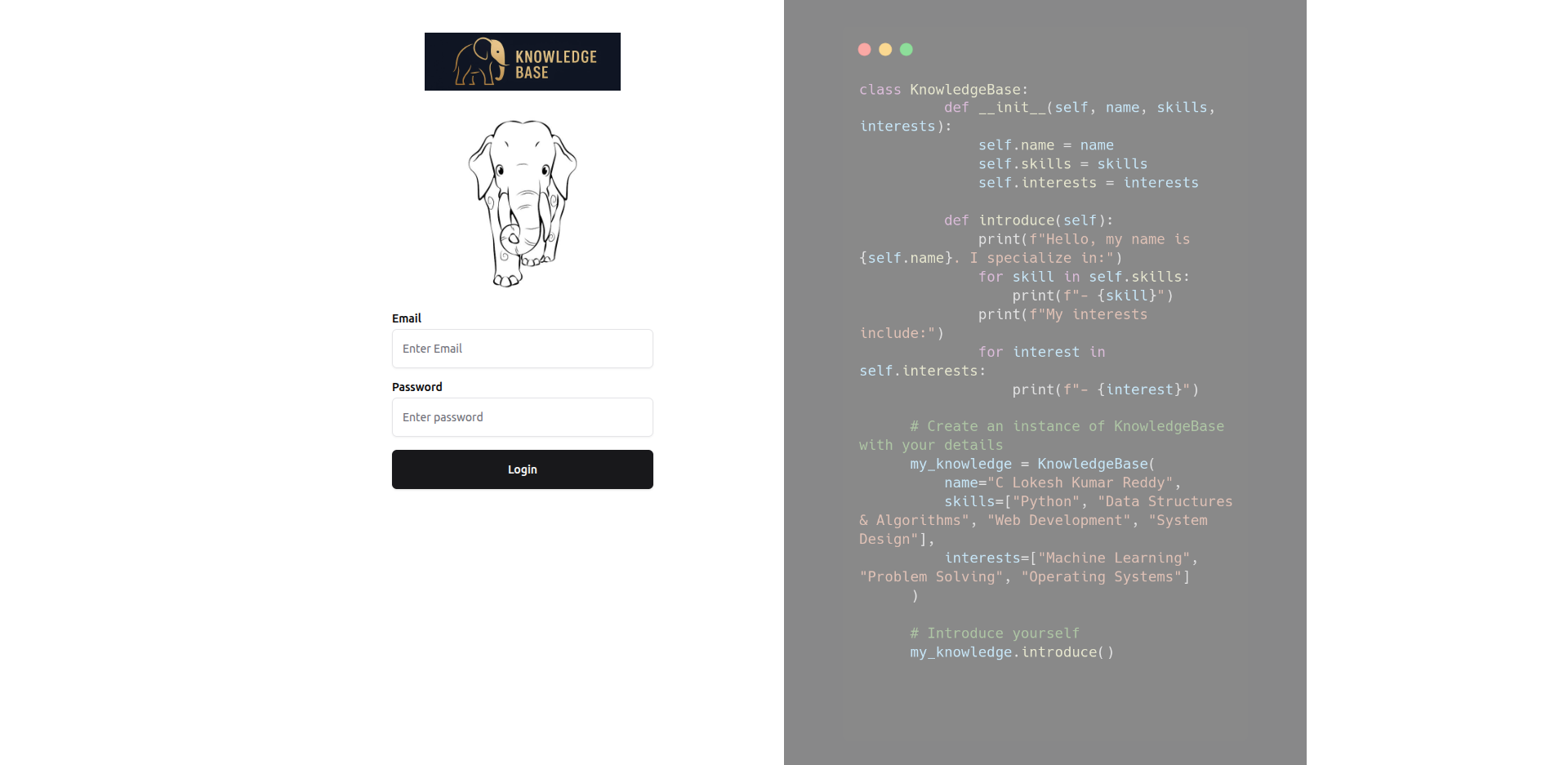Click the "class KnowledgeBase:" code line
This screenshot has width=1568, height=765.
[943, 90]
